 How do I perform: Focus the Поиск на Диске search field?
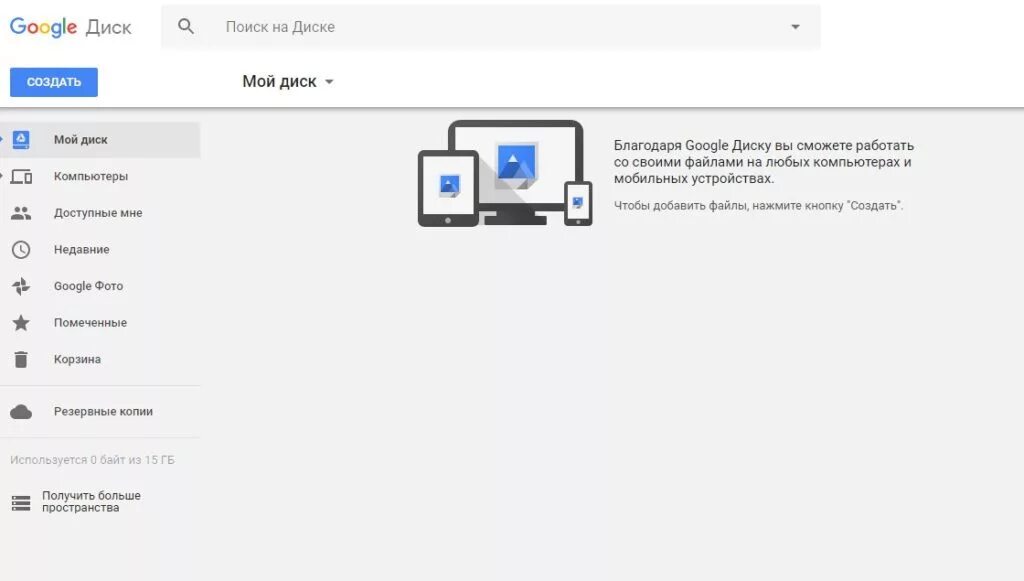point(490,27)
